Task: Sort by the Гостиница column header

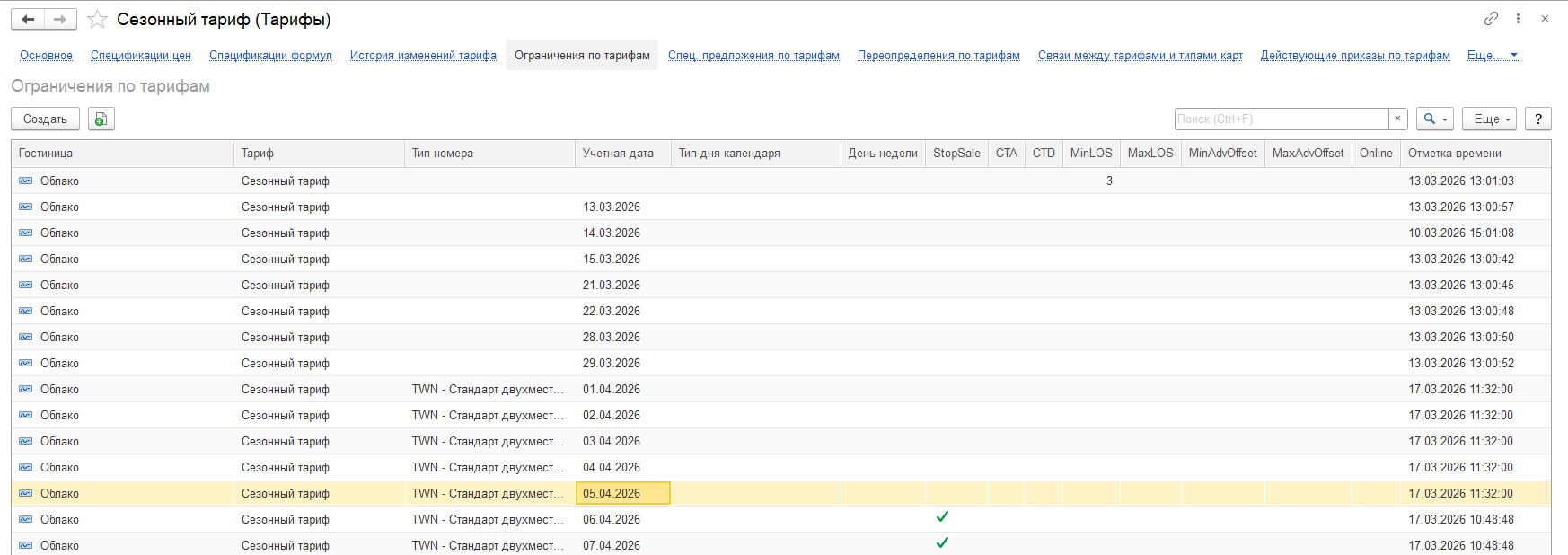Action: tap(122, 154)
